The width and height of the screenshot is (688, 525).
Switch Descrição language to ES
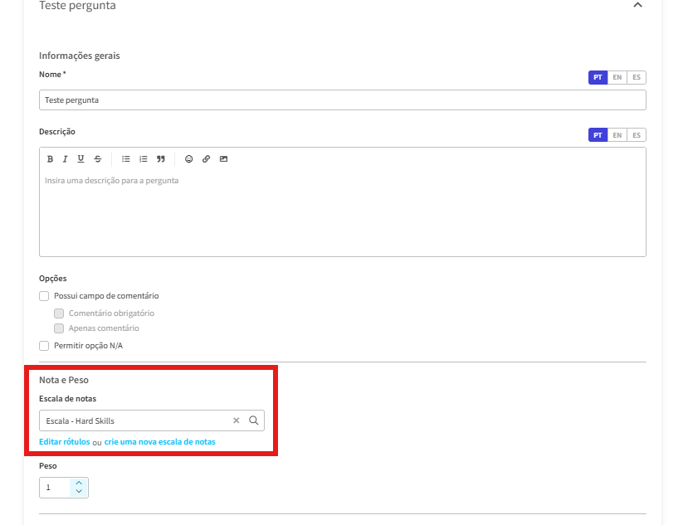[636, 135]
